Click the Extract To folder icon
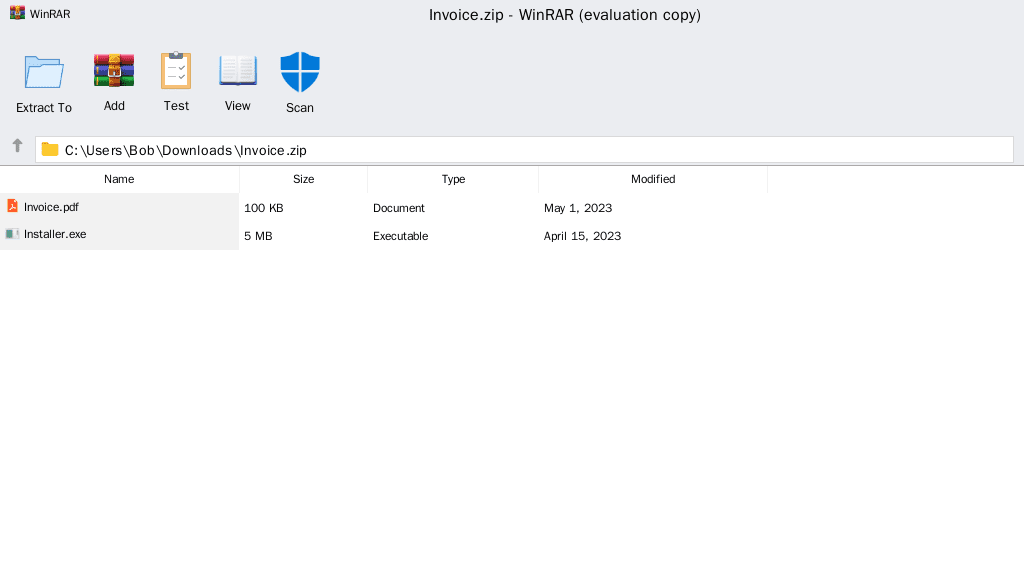The height and width of the screenshot is (576, 1024). coord(44,72)
